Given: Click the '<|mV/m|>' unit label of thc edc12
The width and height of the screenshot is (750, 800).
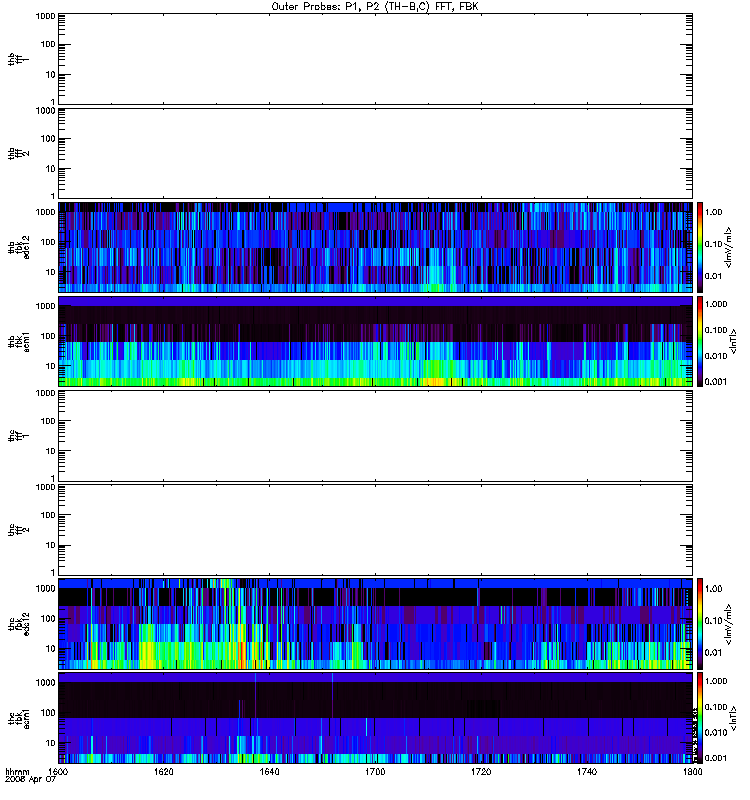Looking at the screenshot, I should [729, 624].
